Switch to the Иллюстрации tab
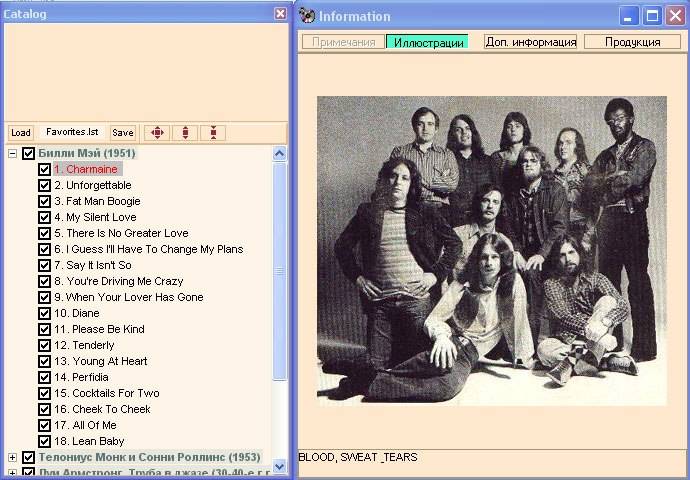The image size is (690, 480). click(427, 42)
